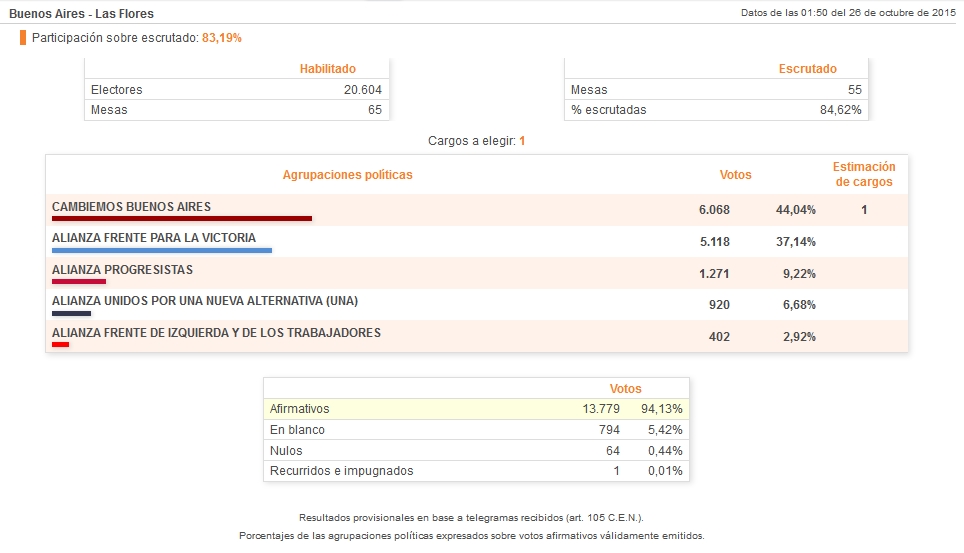
Task: Click Cambiemos vote count 6.068
Action: tap(714, 210)
